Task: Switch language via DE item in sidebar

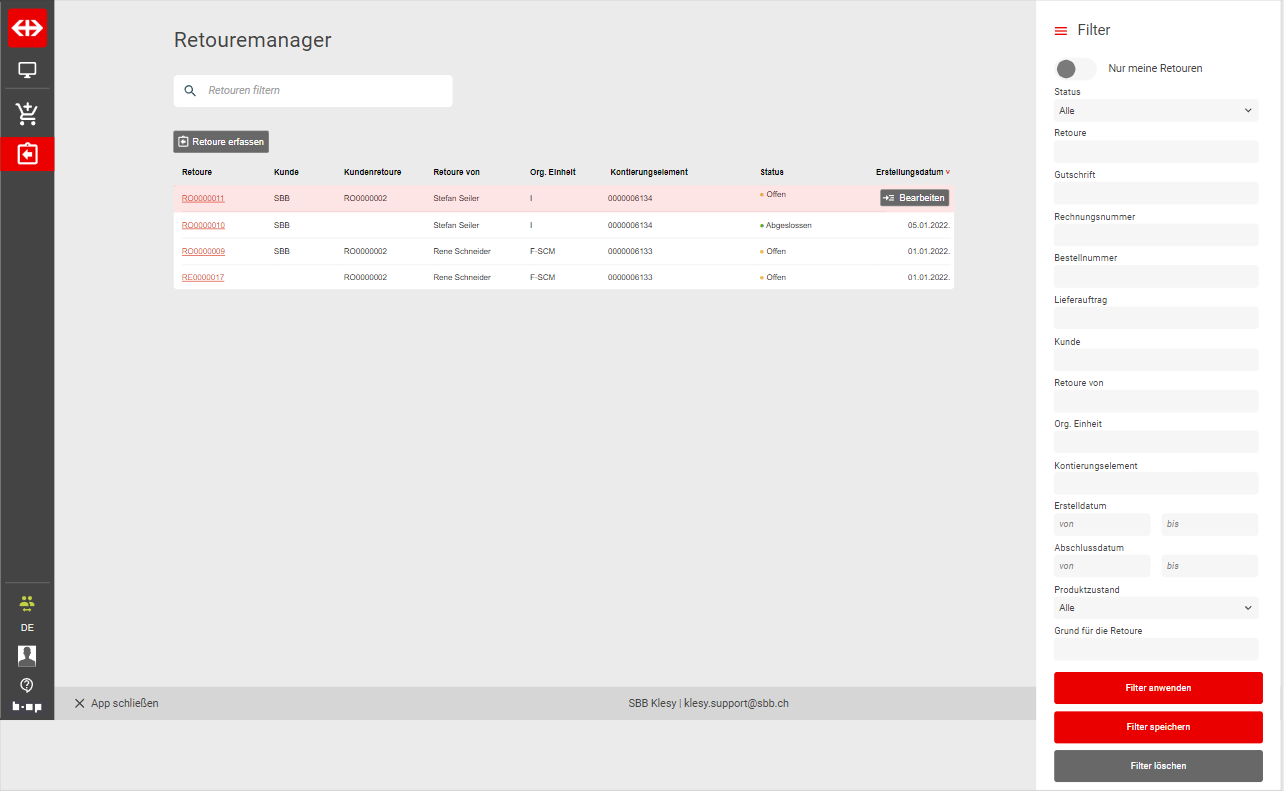Action: (27, 628)
